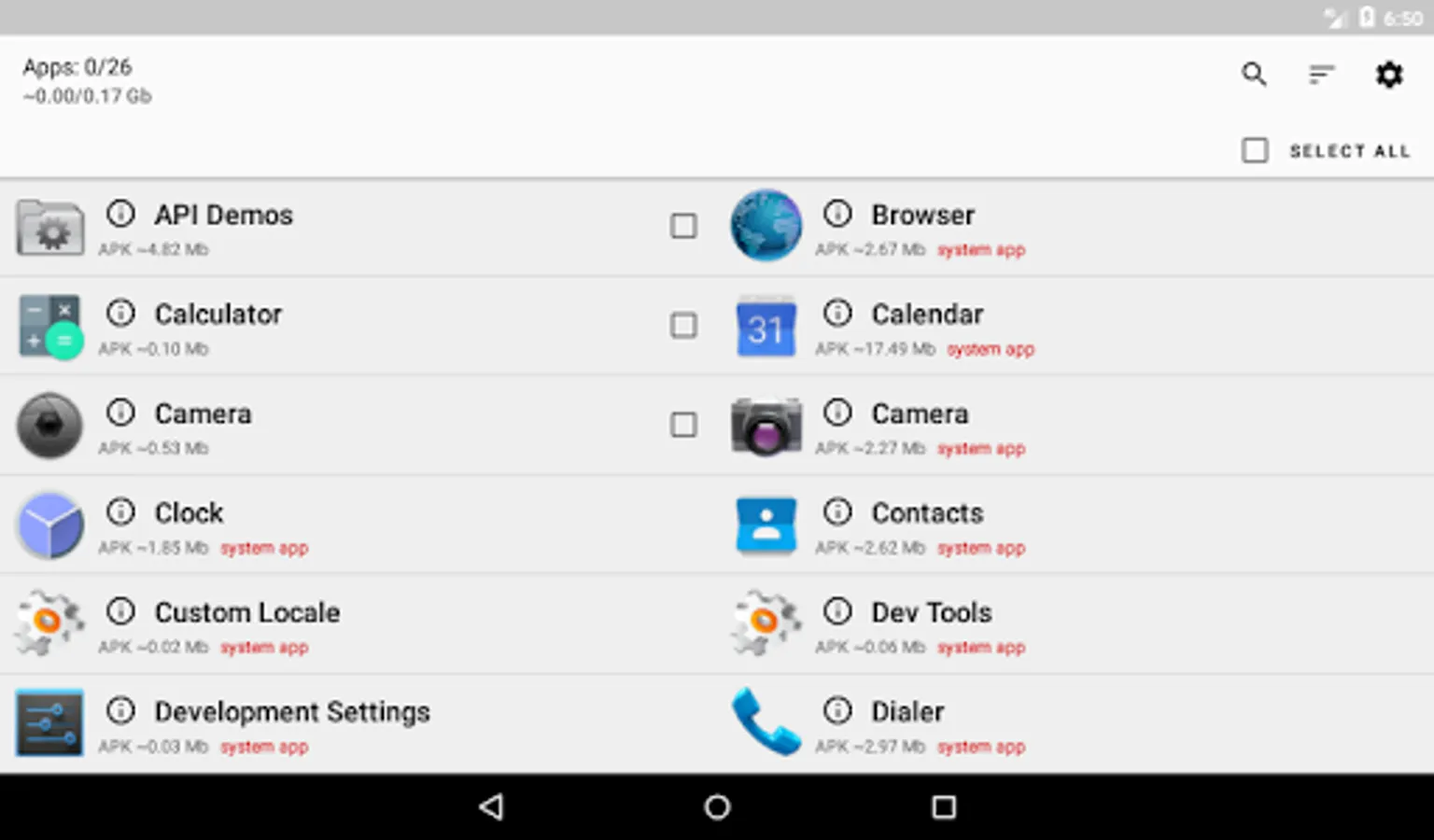Select the "Development Settings" app name
The width and height of the screenshot is (1434, 840).
292,712
